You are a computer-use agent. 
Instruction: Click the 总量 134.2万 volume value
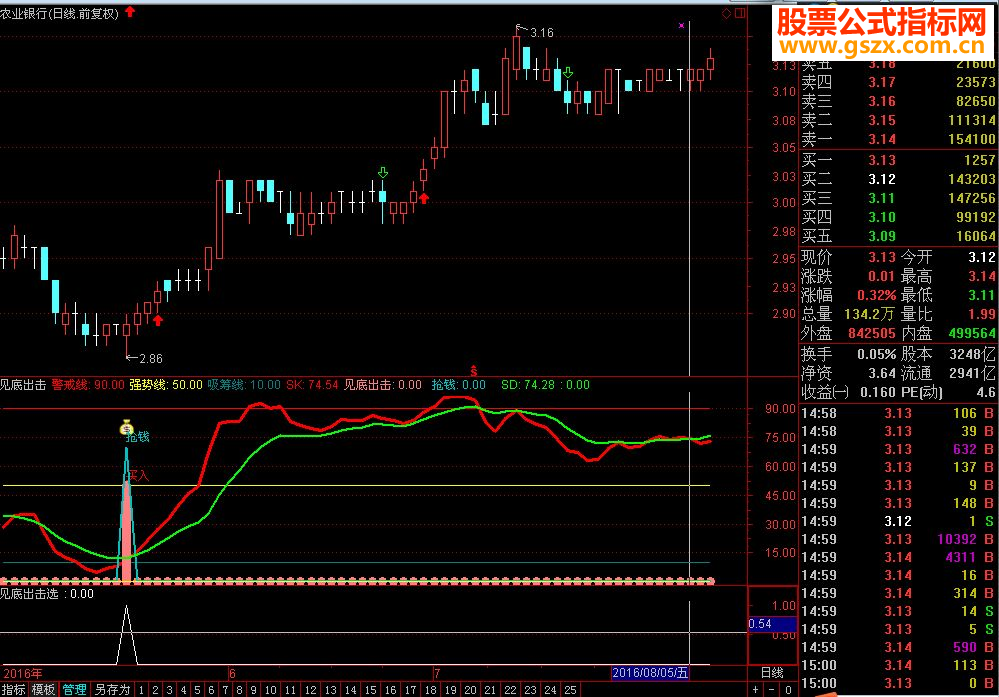[x=870, y=314]
